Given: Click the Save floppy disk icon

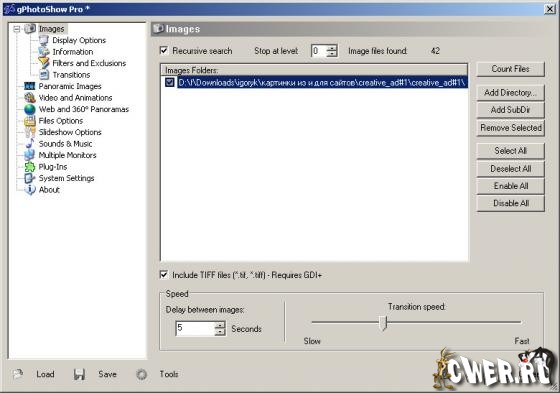Looking at the screenshot, I should click(79, 374).
